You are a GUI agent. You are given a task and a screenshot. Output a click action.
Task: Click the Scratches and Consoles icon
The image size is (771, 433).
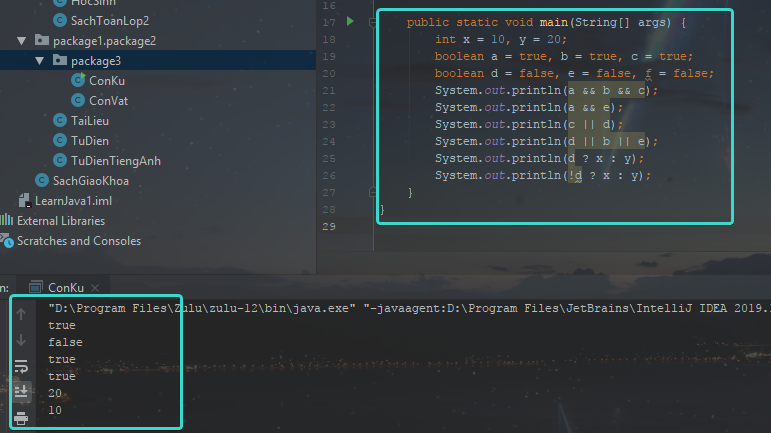pos(7,240)
